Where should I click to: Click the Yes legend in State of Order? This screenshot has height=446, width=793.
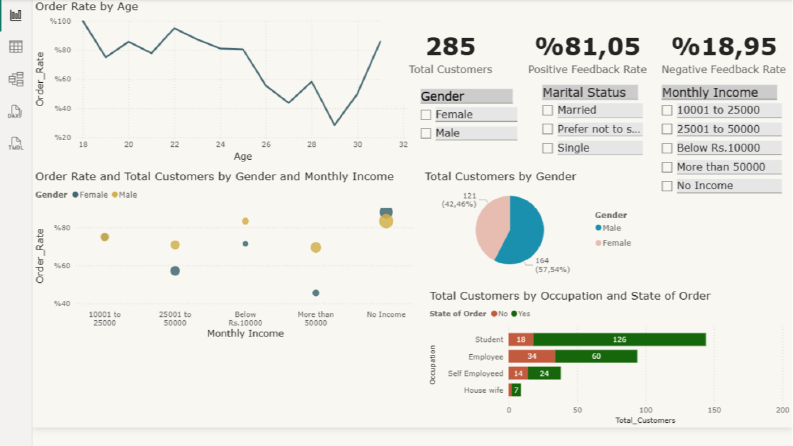tap(521, 314)
